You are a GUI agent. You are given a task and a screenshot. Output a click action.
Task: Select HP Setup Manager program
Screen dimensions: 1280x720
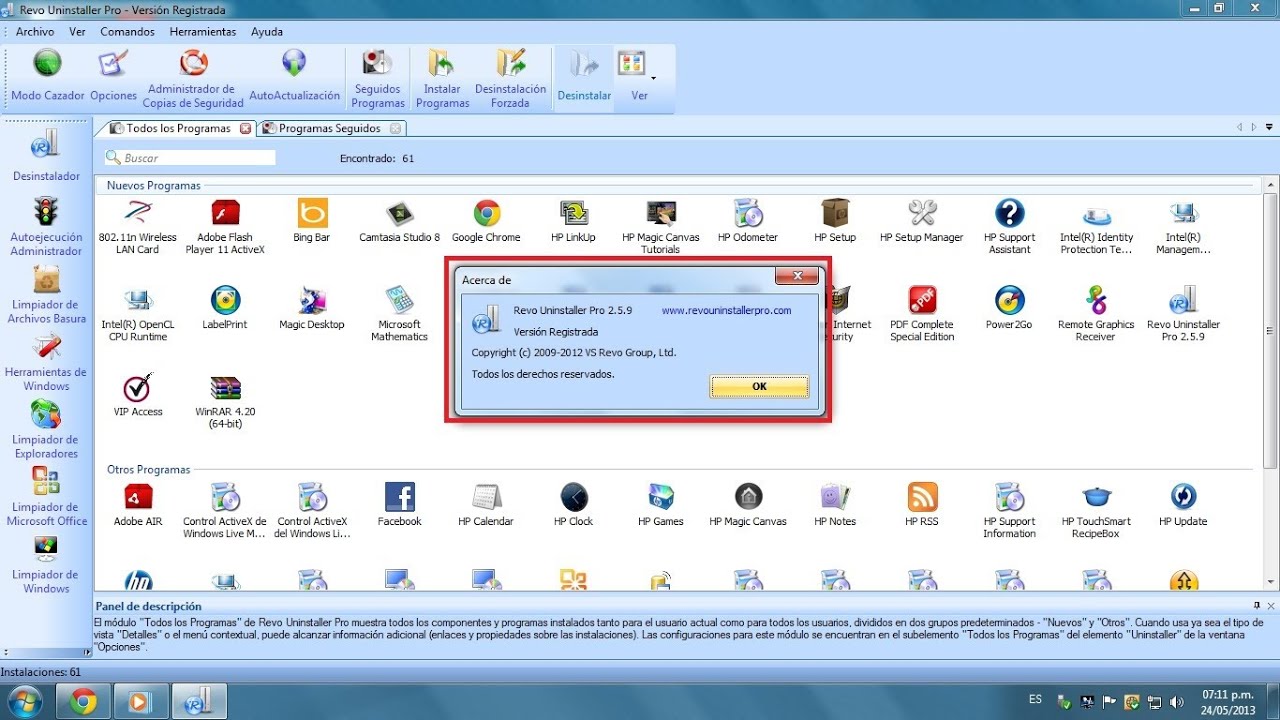point(922,220)
